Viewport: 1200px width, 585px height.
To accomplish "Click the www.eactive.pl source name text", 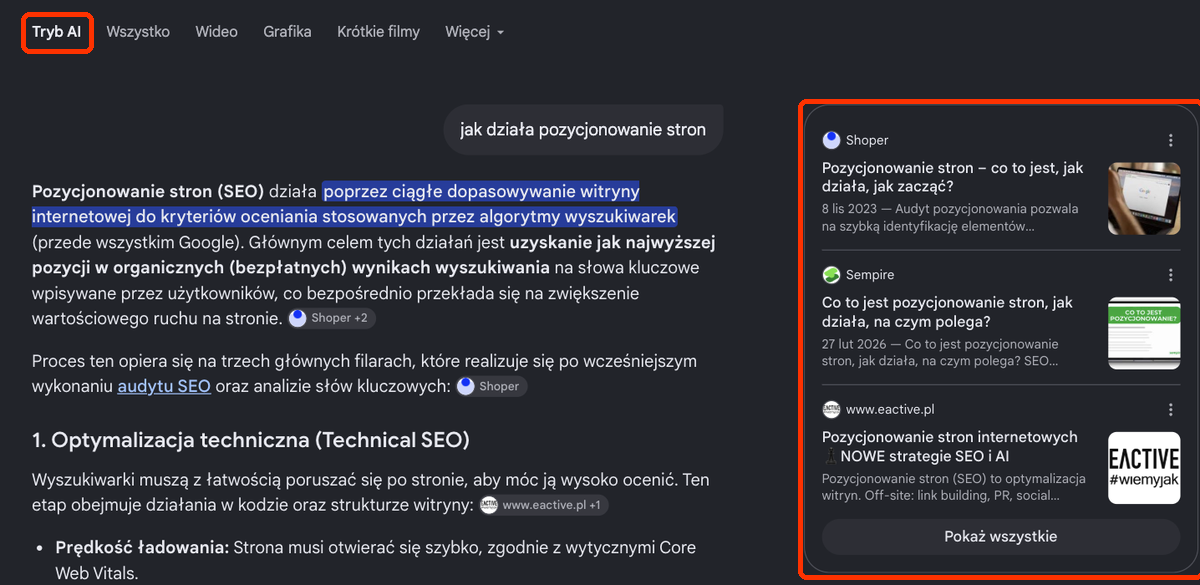I will click(x=890, y=409).
